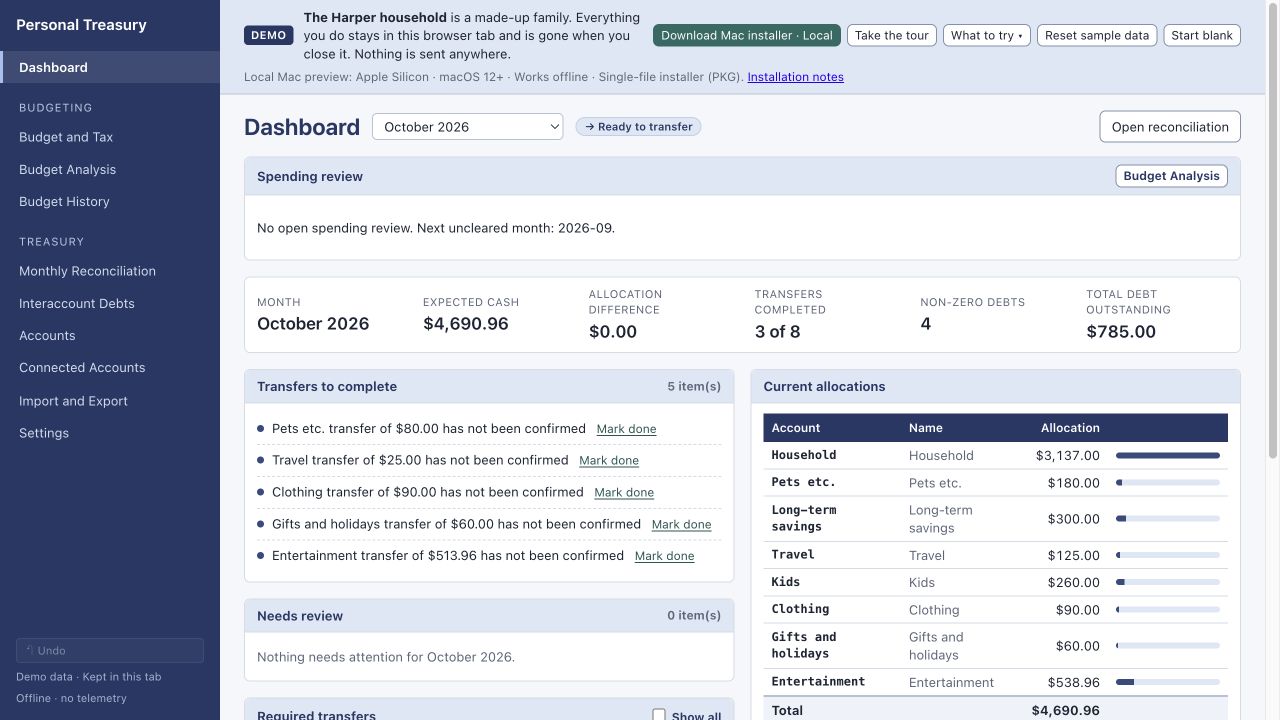The width and height of the screenshot is (1280, 720).
Task: Click the Long-term savings allocation bar
Action: click(1168, 519)
